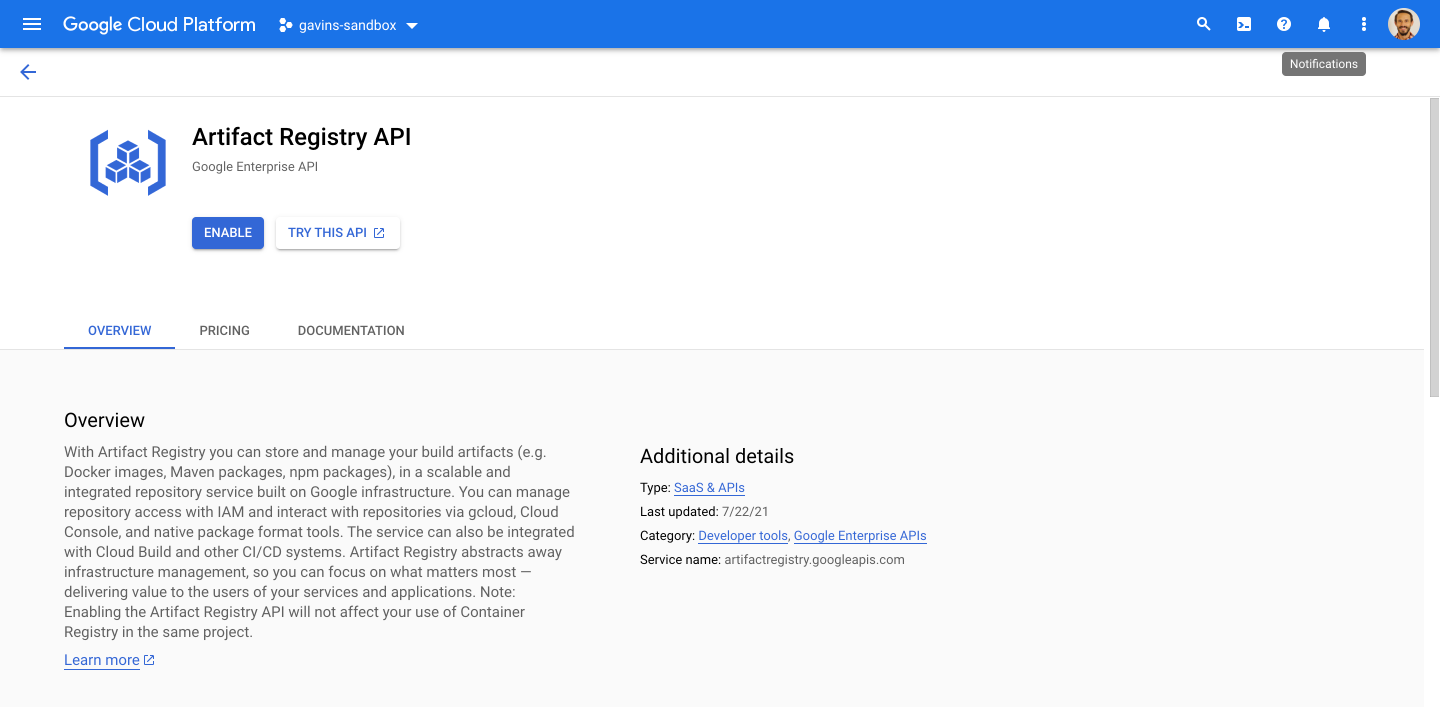Switch to the Pricing tab
This screenshot has width=1440, height=707.
click(x=224, y=330)
